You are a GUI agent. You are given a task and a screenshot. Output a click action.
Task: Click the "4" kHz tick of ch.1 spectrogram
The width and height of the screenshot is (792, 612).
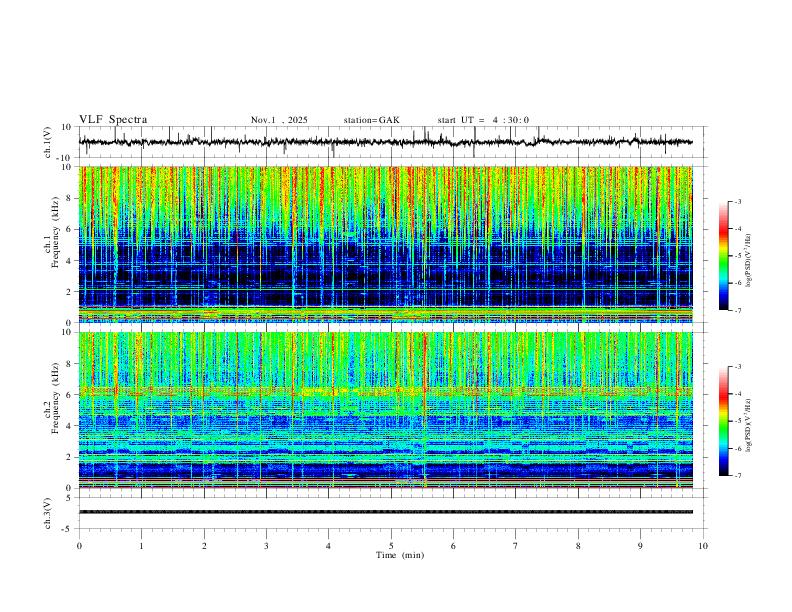70,261
